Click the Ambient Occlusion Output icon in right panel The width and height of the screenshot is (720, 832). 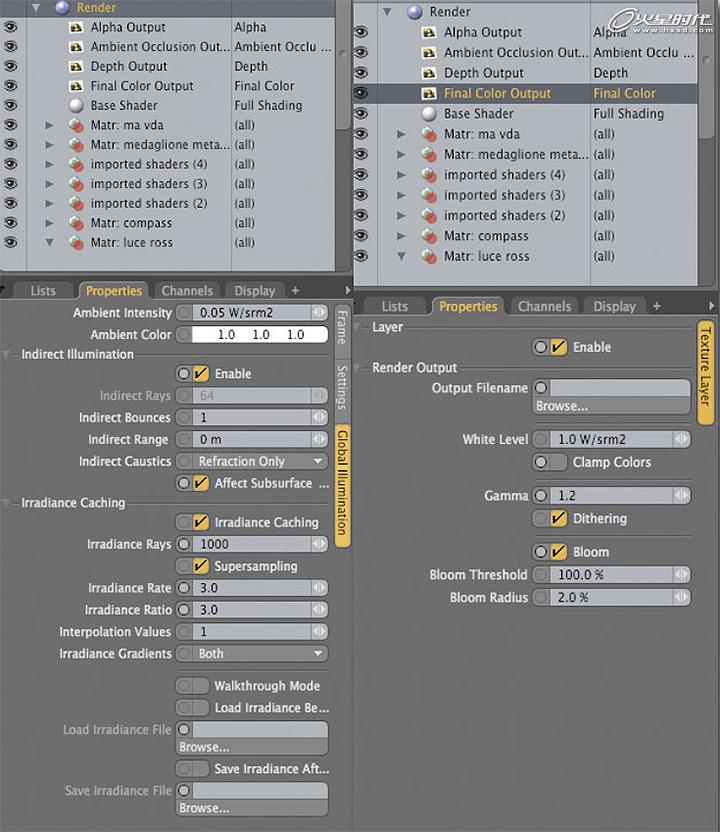click(429, 53)
